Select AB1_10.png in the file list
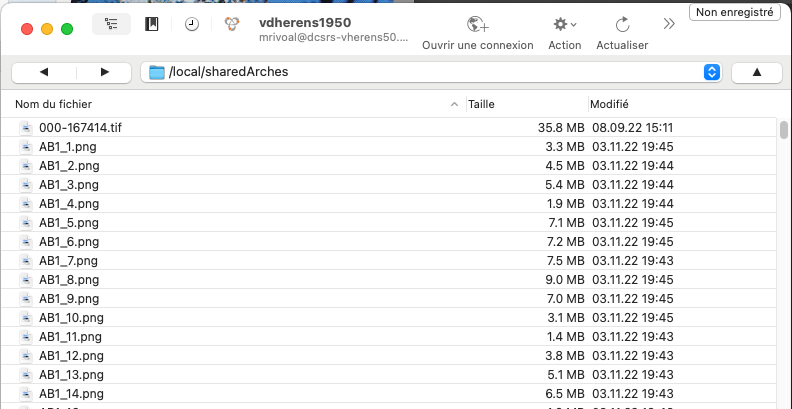The width and height of the screenshot is (792, 409). (x=71, y=317)
